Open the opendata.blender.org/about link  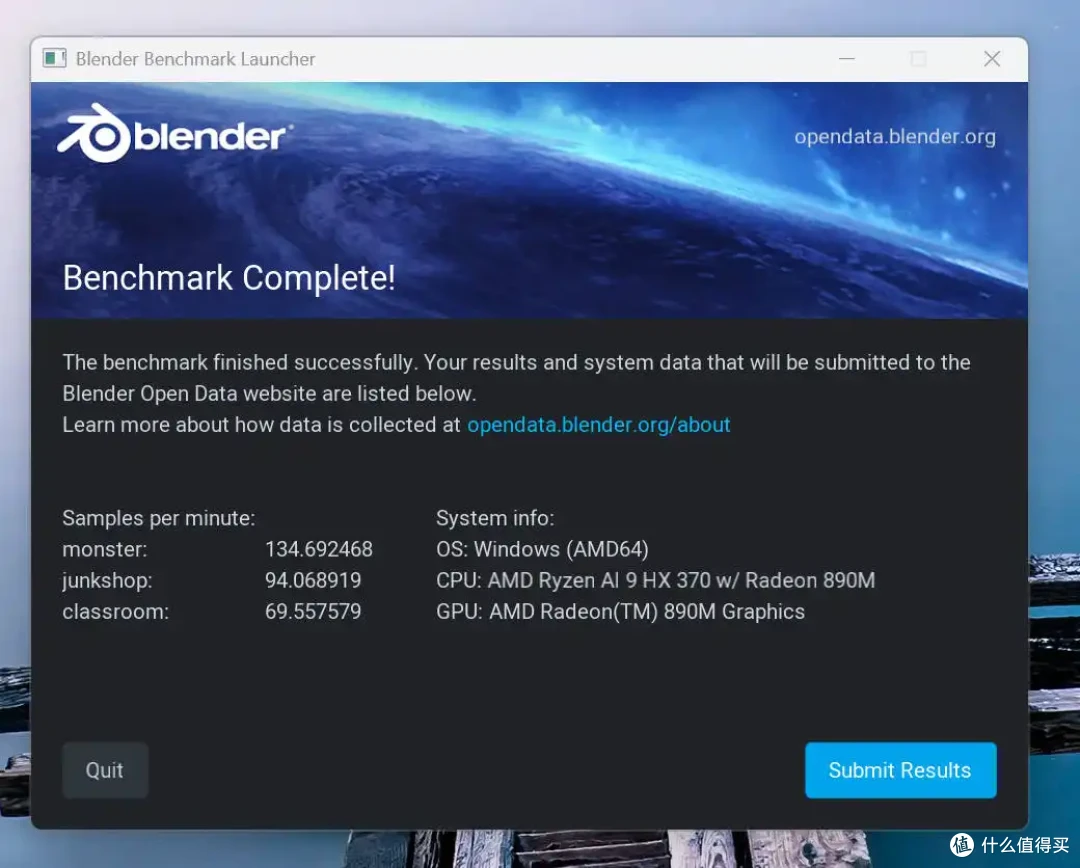(x=599, y=424)
